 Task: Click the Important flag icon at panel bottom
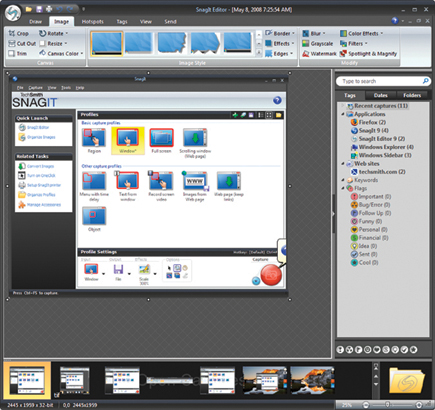pyautogui.click(x=340, y=350)
